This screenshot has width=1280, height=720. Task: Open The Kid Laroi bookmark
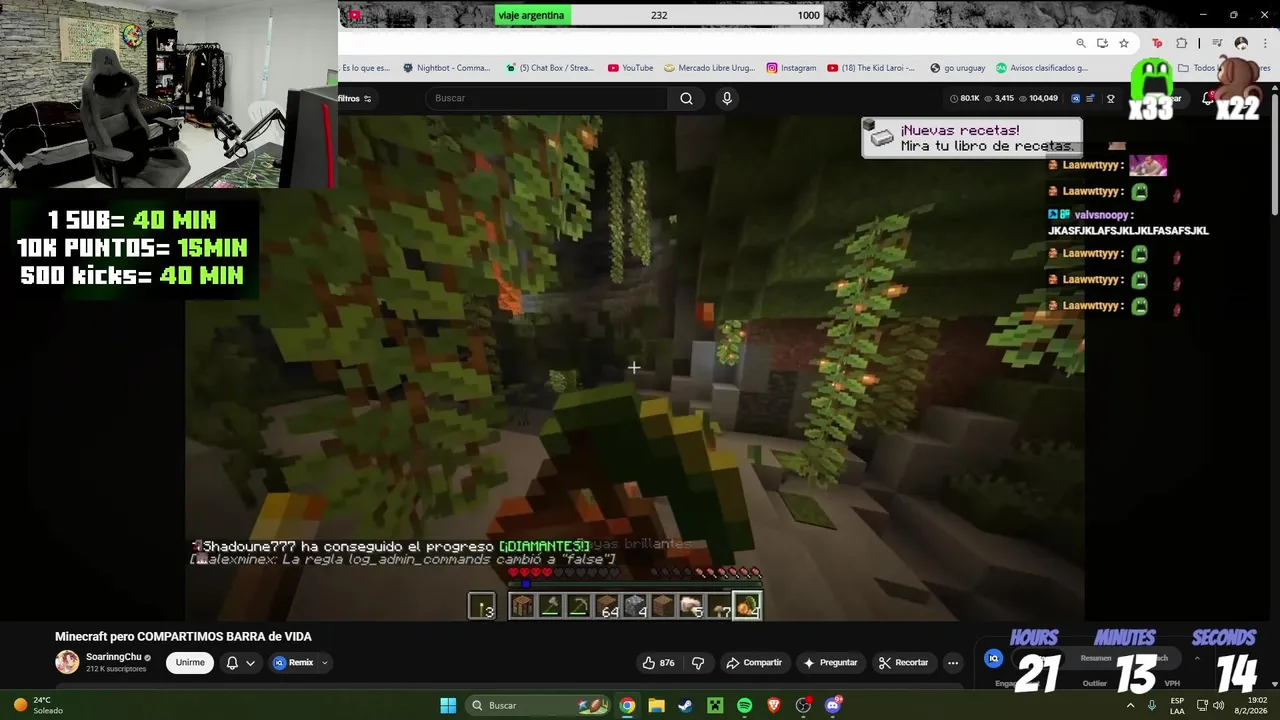pyautogui.click(x=871, y=68)
